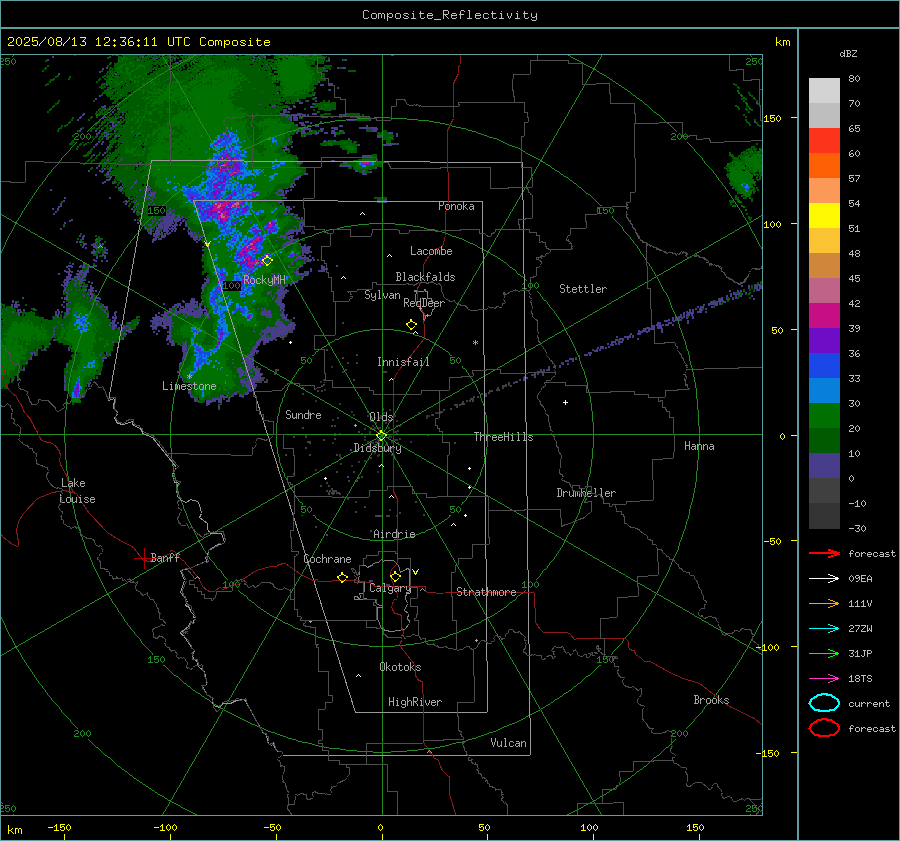Click the Lake Louise label

click(x=77, y=491)
